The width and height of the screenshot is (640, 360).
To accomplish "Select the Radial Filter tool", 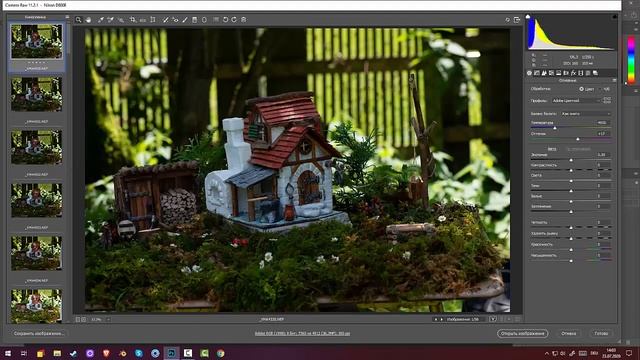I will click(x=204, y=20).
